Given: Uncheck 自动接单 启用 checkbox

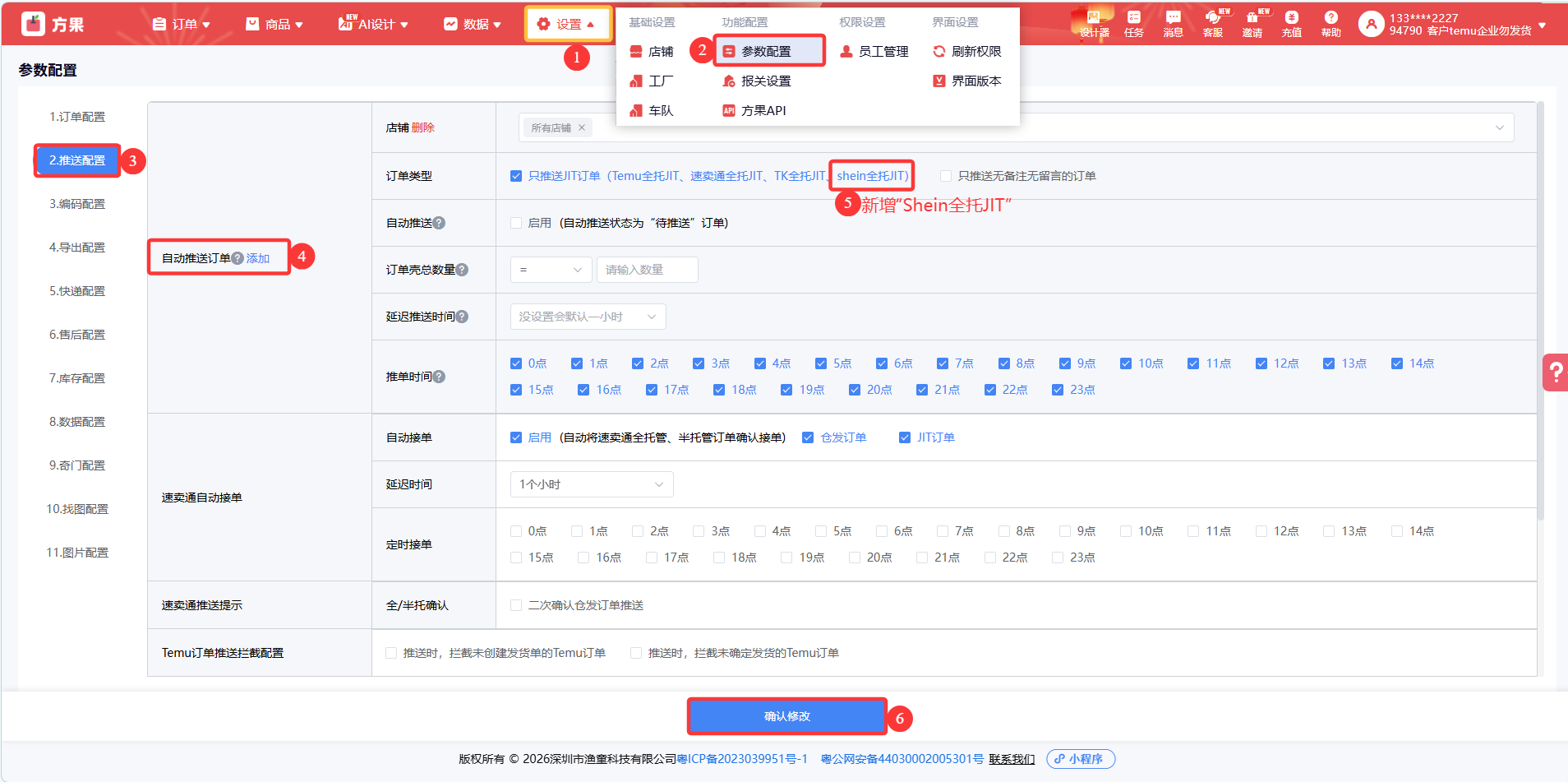Looking at the screenshot, I should coord(516,437).
